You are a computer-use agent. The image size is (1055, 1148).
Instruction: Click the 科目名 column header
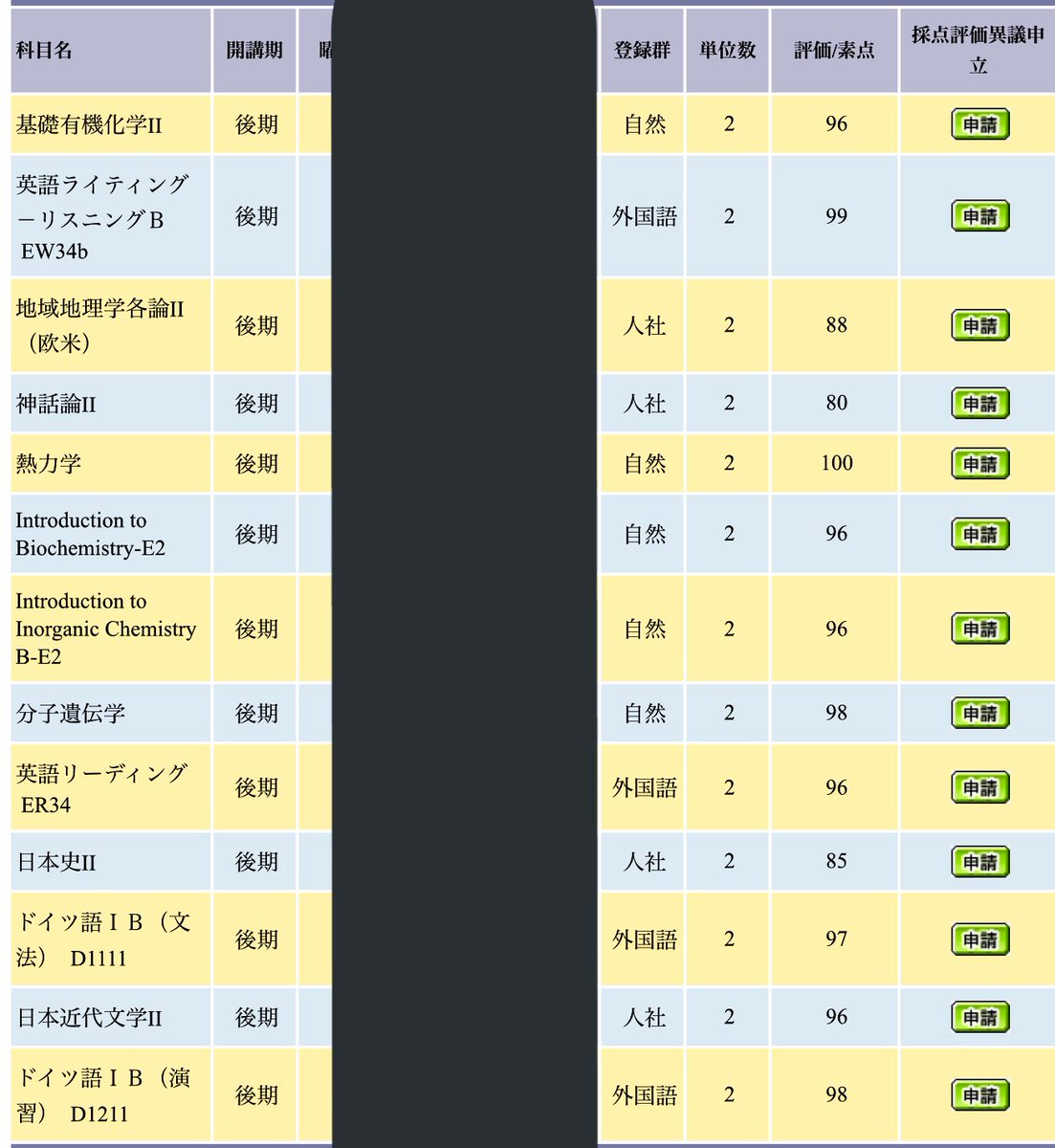44,51
